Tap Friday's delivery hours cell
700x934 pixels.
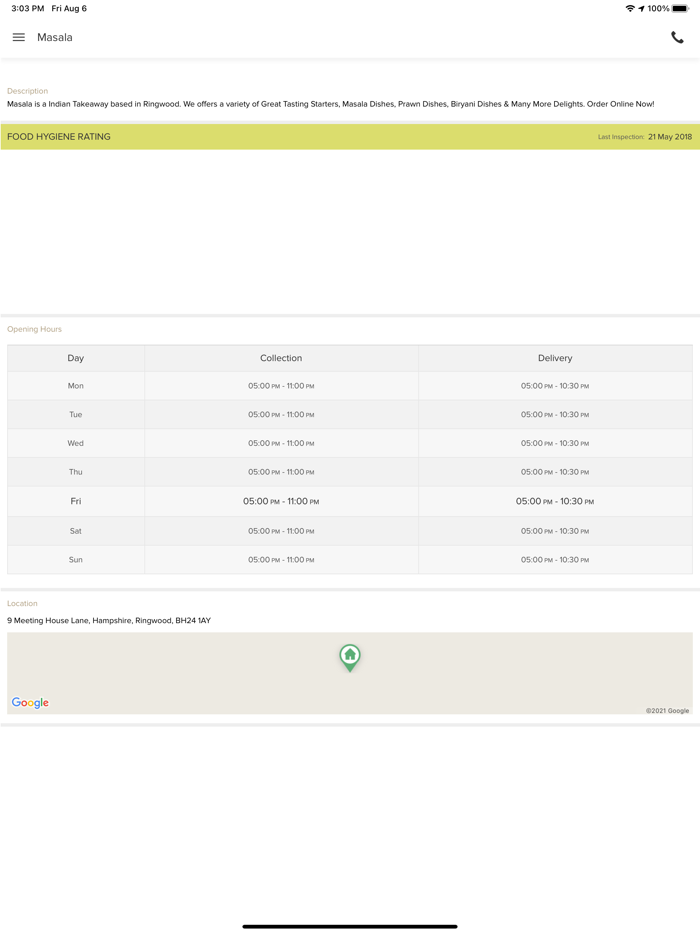point(555,502)
